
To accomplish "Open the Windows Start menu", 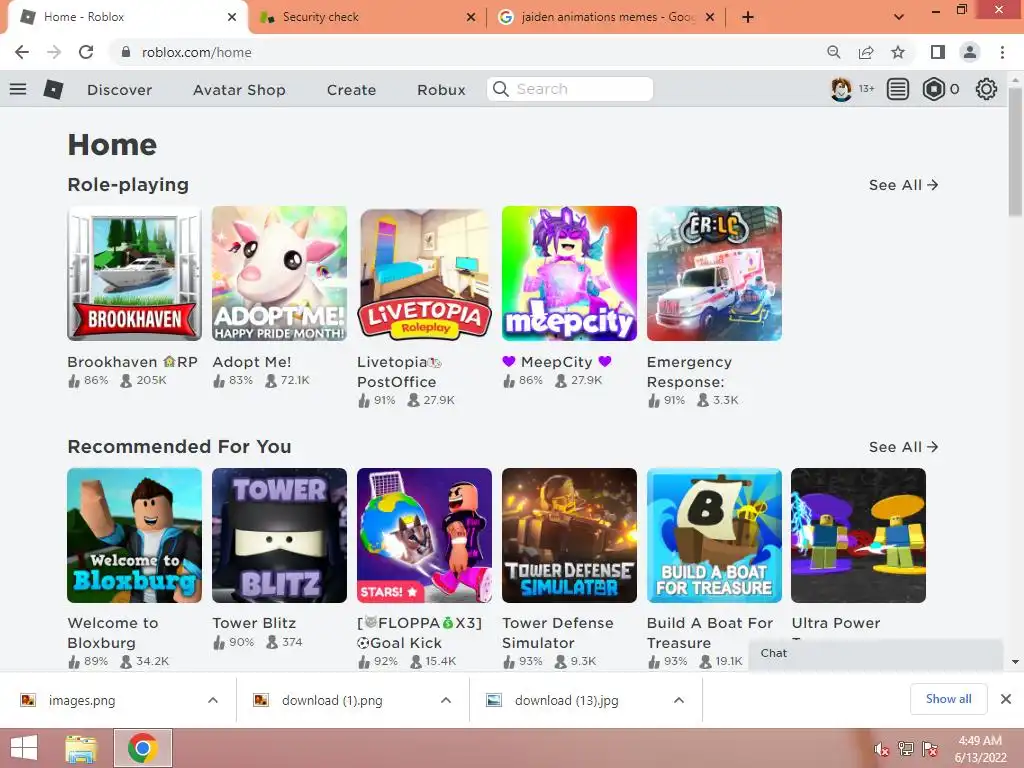I will pyautogui.click(x=24, y=748).
